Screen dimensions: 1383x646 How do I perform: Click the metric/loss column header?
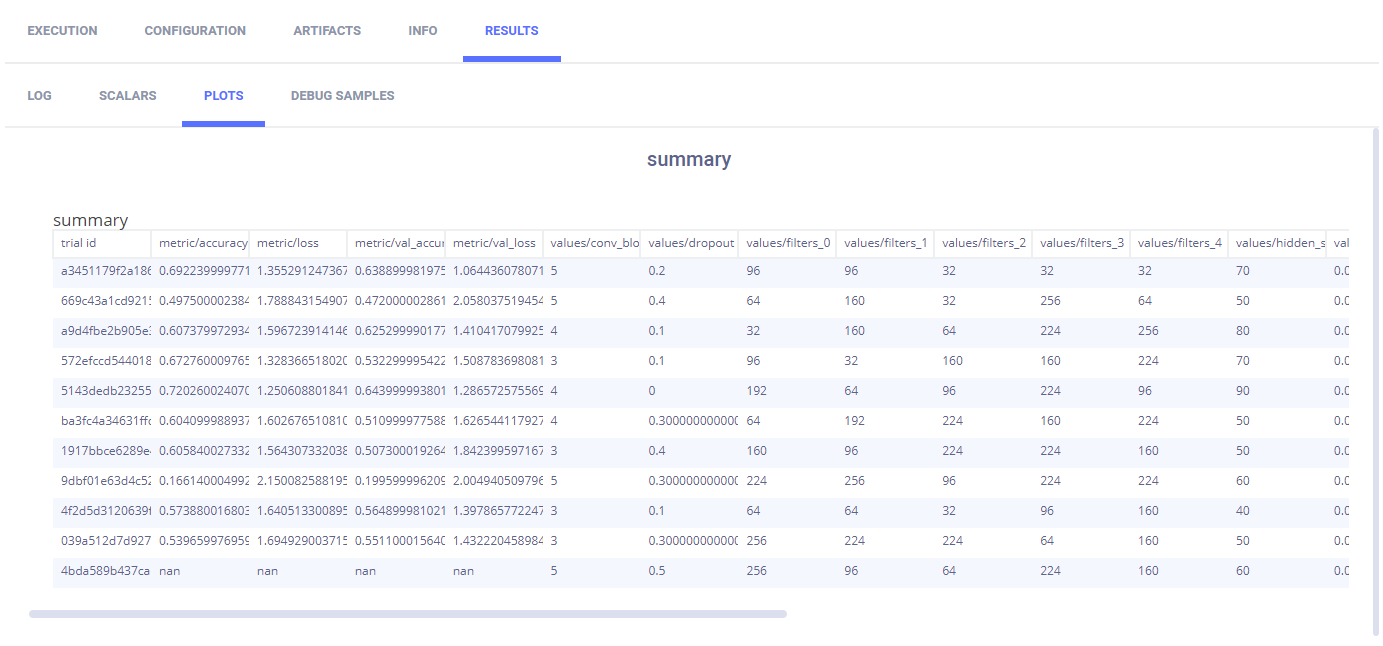point(296,243)
